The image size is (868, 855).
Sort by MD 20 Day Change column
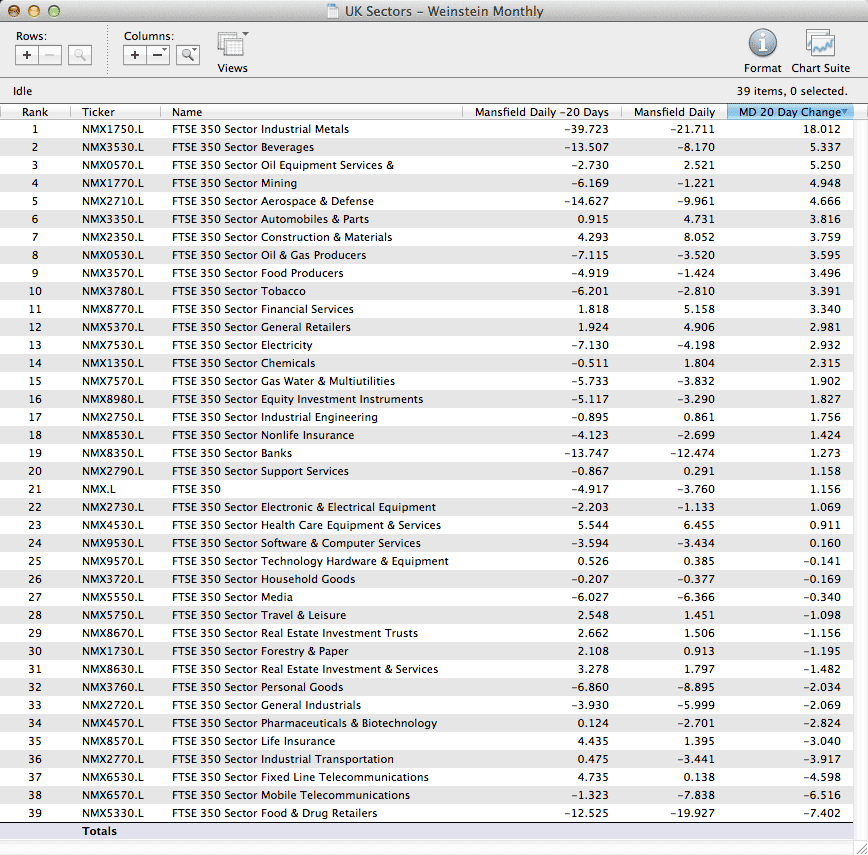point(790,112)
